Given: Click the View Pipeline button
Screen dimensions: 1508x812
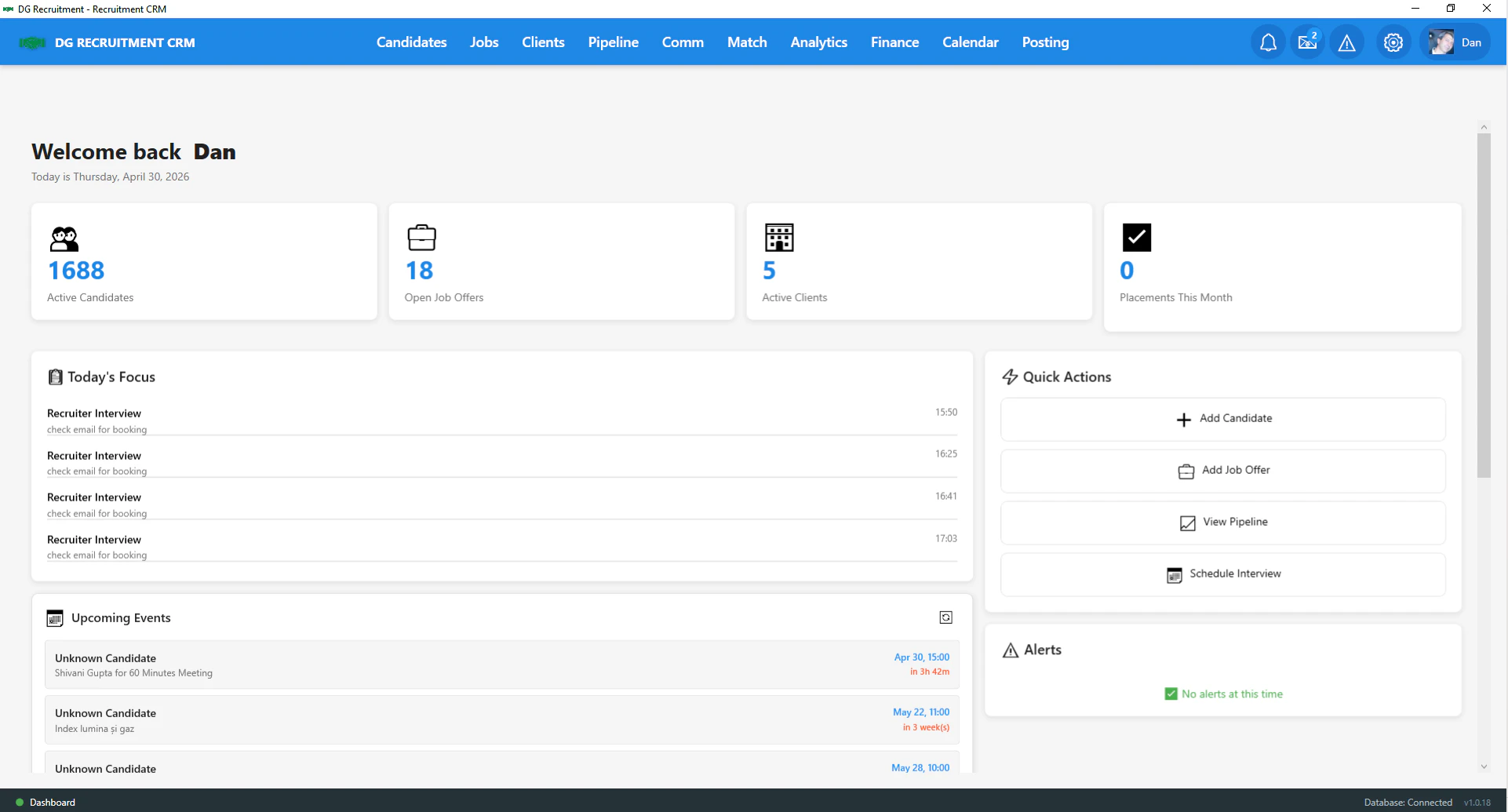Looking at the screenshot, I should (1222, 523).
